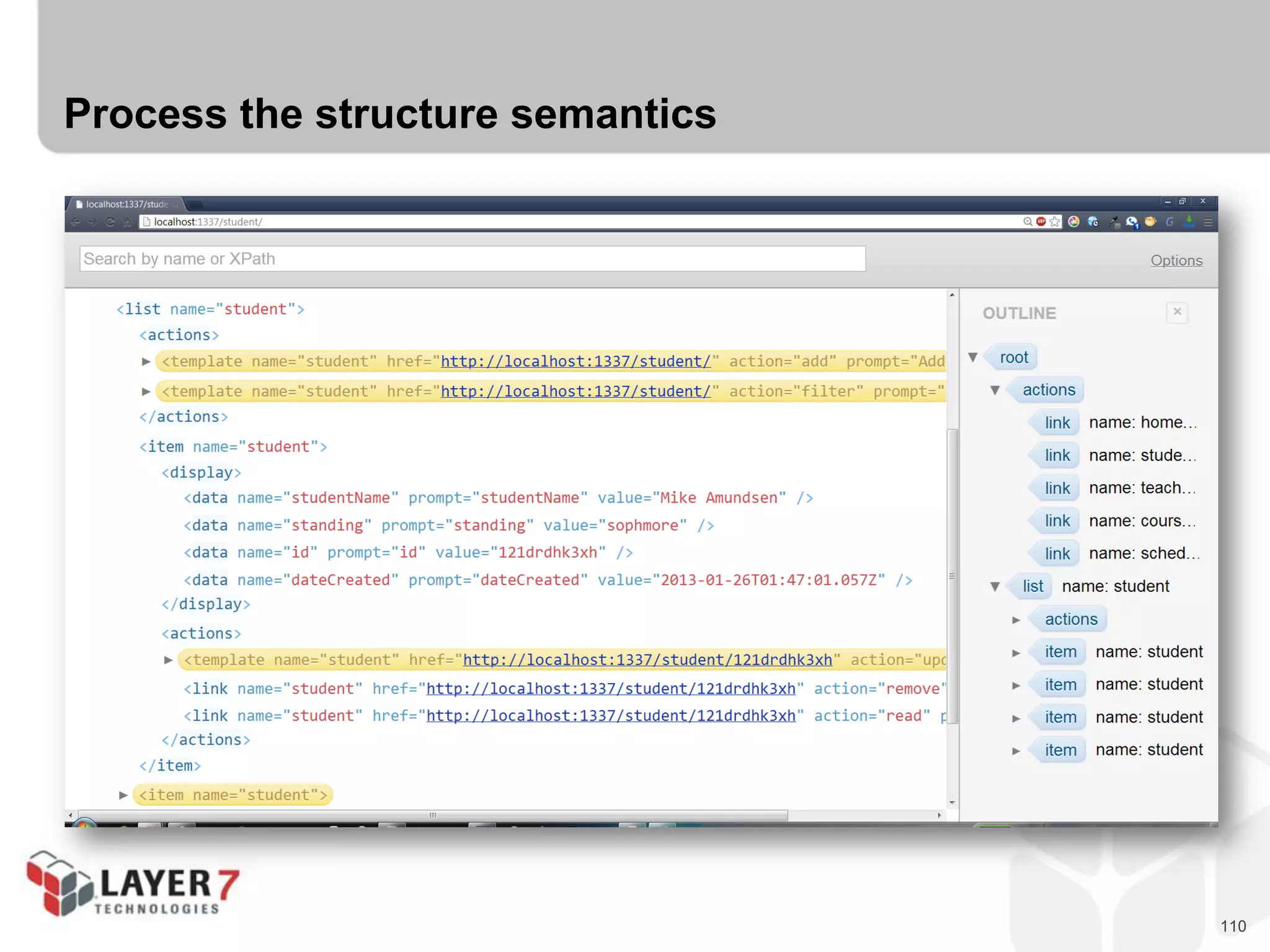1270x952 pixels.
Task: Click the XML pane vertical scrollbar thumb
Action: (952, 576)
